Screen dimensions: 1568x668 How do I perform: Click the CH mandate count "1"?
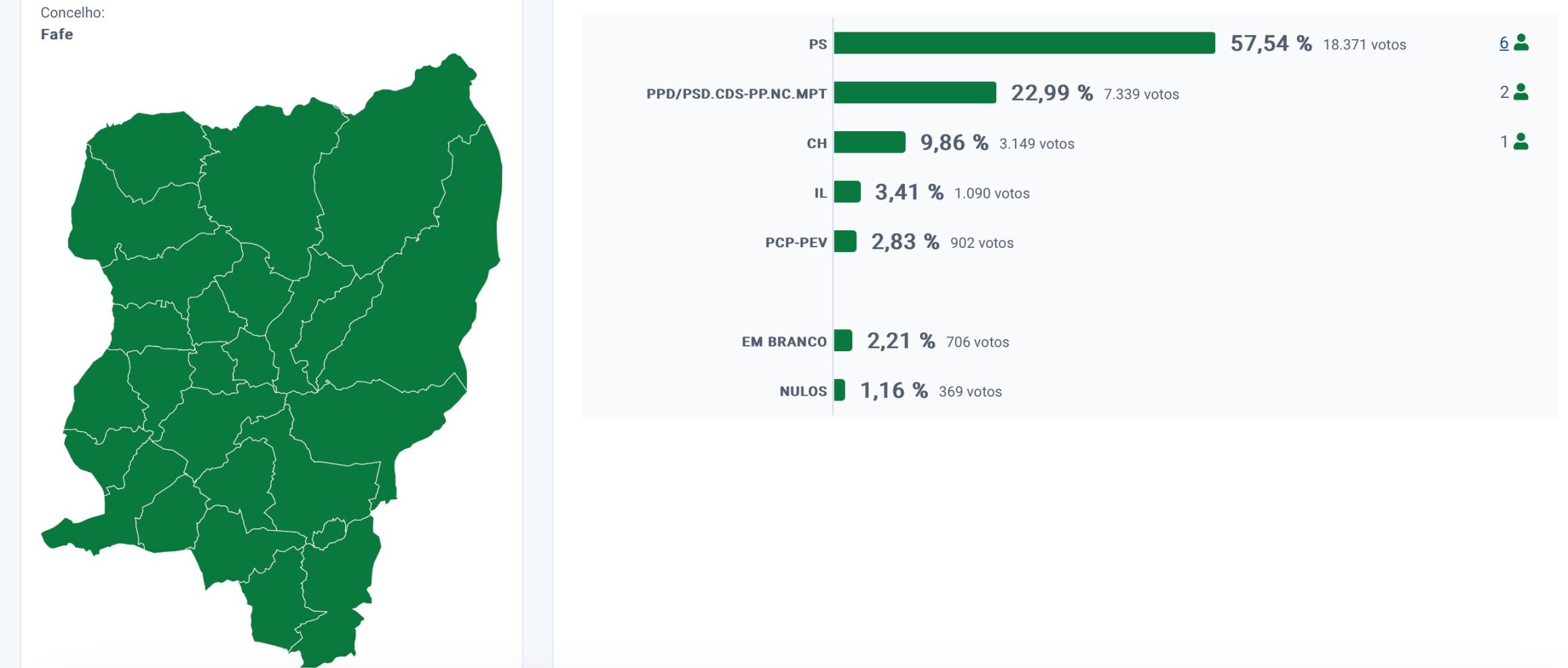tap(1504, 142)
